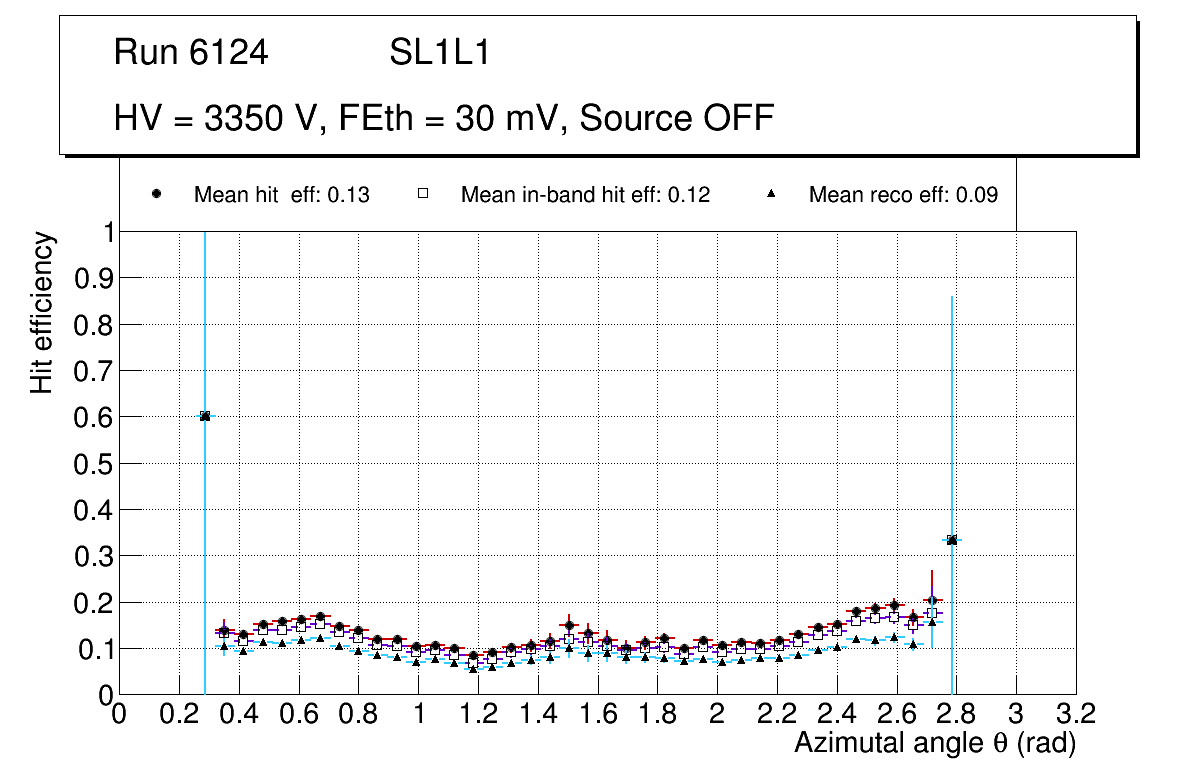The width and height of the screenshot is (1196, 772).
Task: Select the data point at 0.33 near 2.8 rad
Action: 952,540
